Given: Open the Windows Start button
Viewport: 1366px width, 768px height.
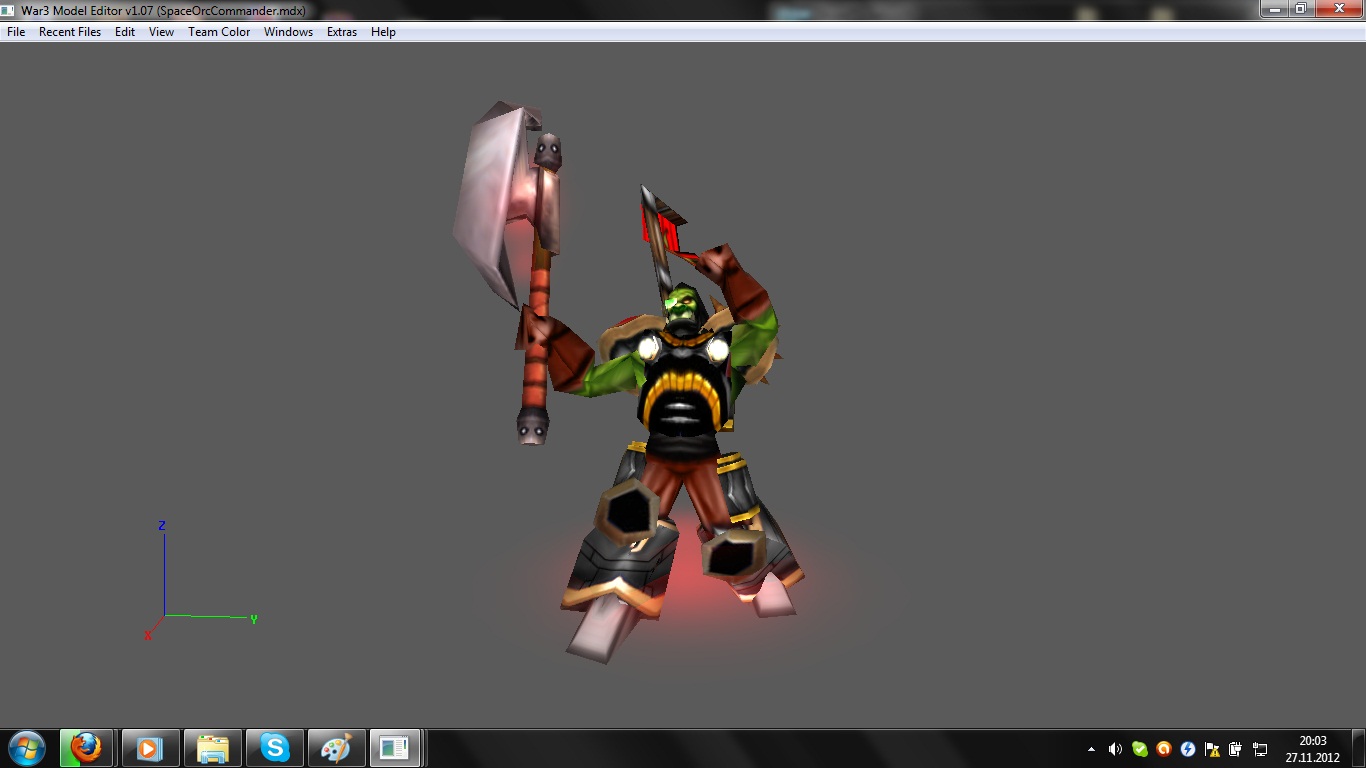Looking at the screenshot, I should [27, 747].
